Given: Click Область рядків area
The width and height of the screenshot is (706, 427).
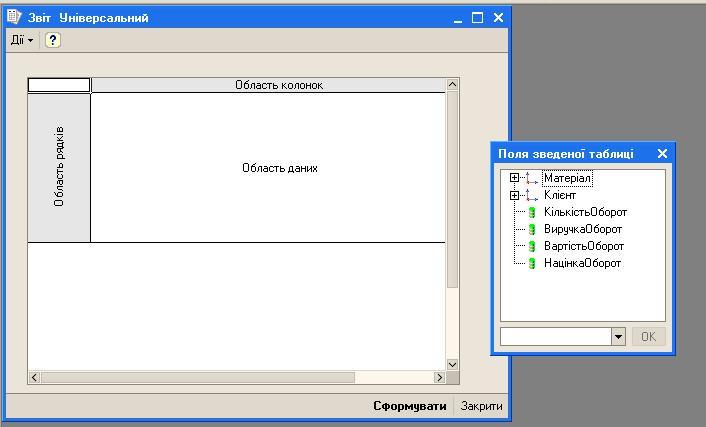Looking at the screenshot, I should 59,167.
